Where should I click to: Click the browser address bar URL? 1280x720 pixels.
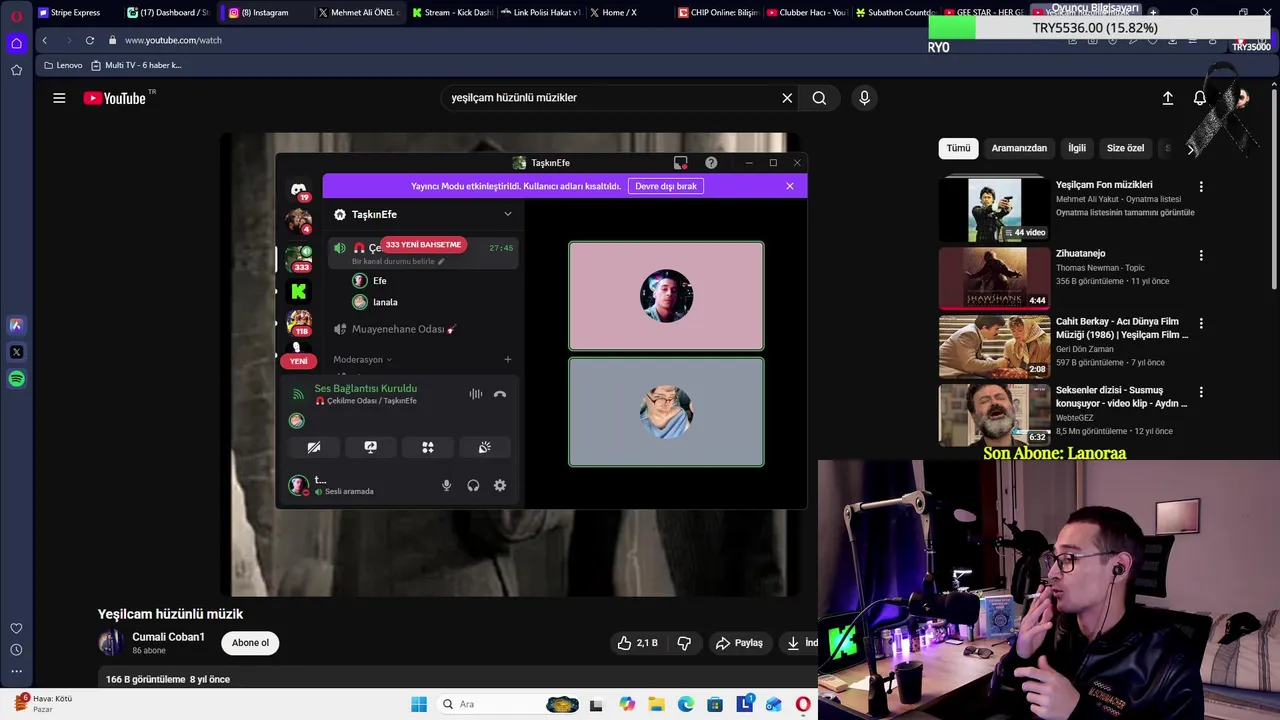click(x=173, y=40)
